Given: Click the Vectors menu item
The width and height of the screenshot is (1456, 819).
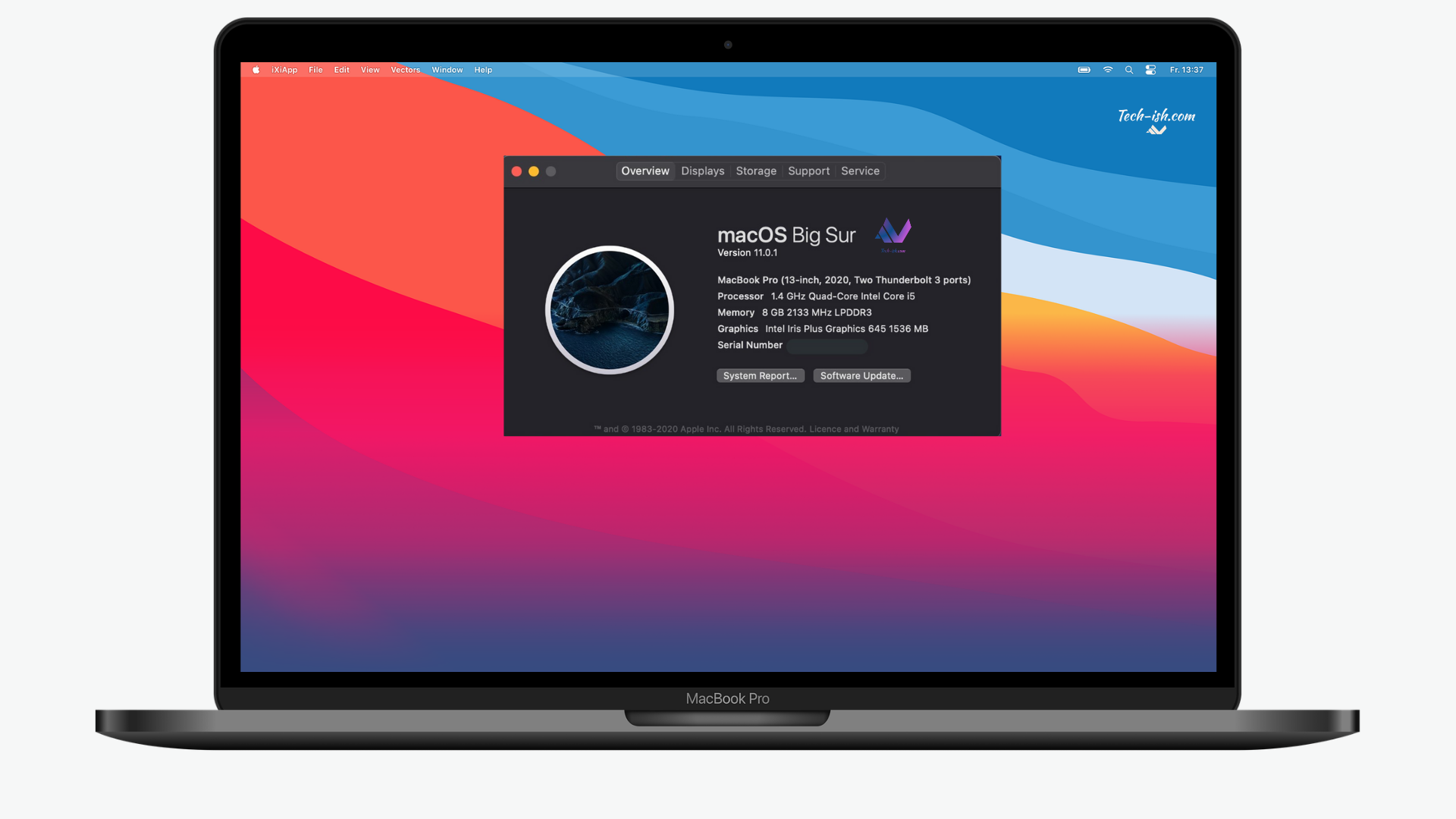Looking at the screenshot, I should (404, 69).
